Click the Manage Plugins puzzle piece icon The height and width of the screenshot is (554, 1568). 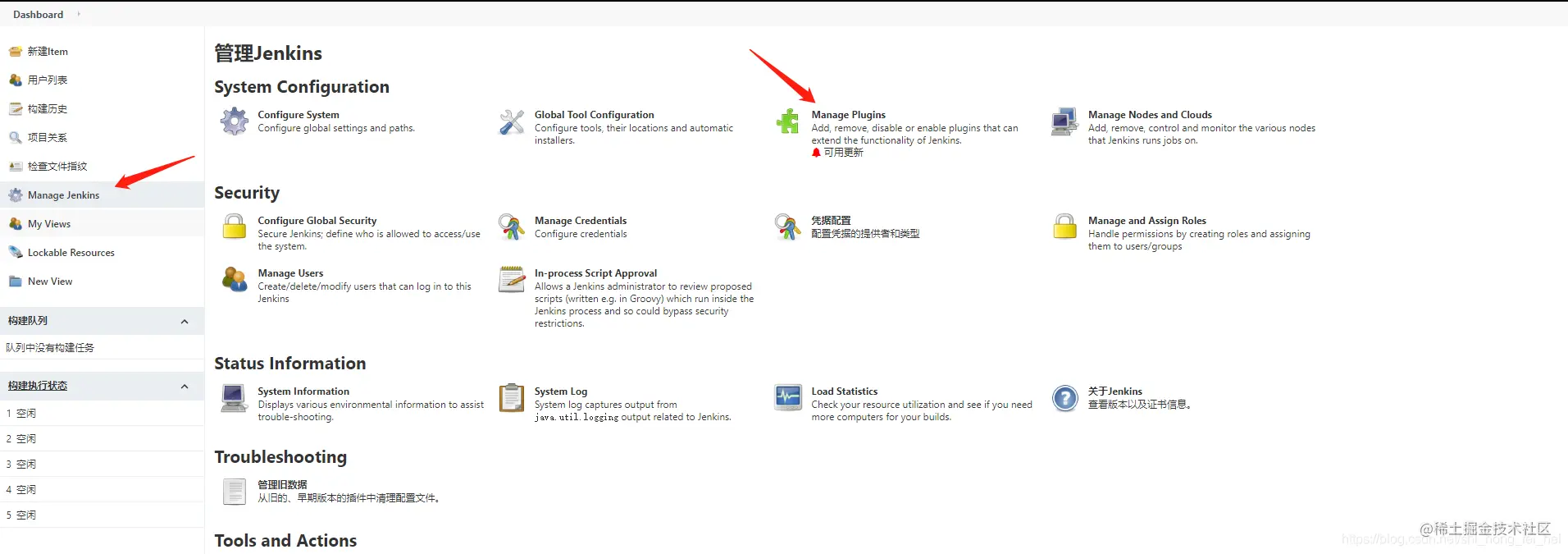(788, 121)
